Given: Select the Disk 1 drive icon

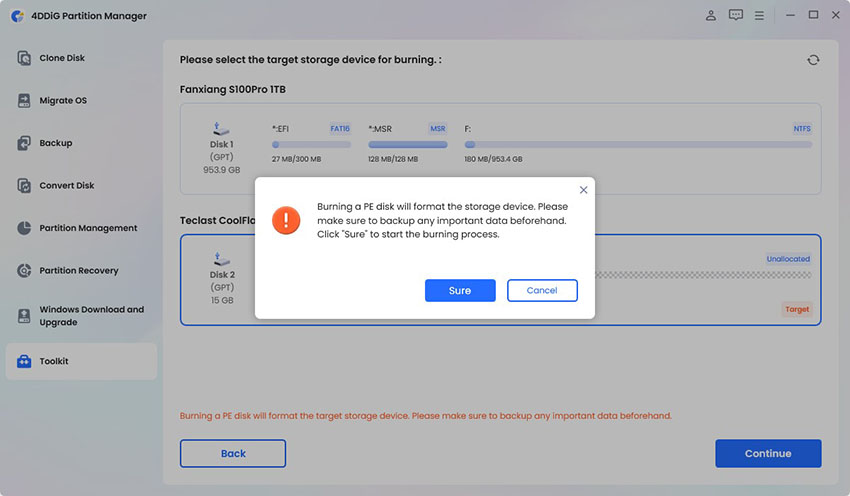Looking at the screenshot, I should (x=221, y=129).
